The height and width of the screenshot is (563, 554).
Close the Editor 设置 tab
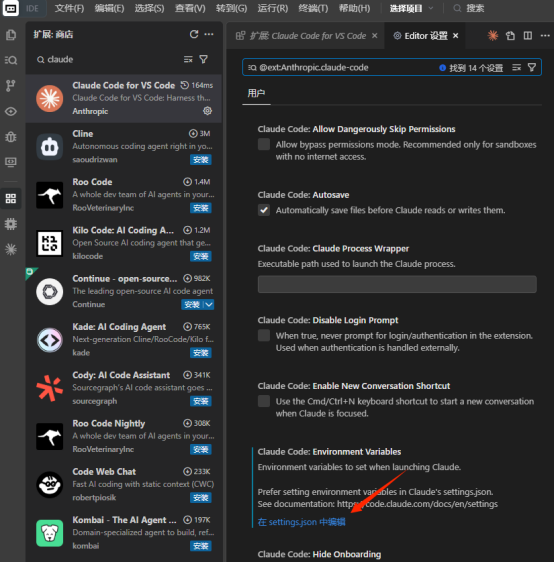456,36
